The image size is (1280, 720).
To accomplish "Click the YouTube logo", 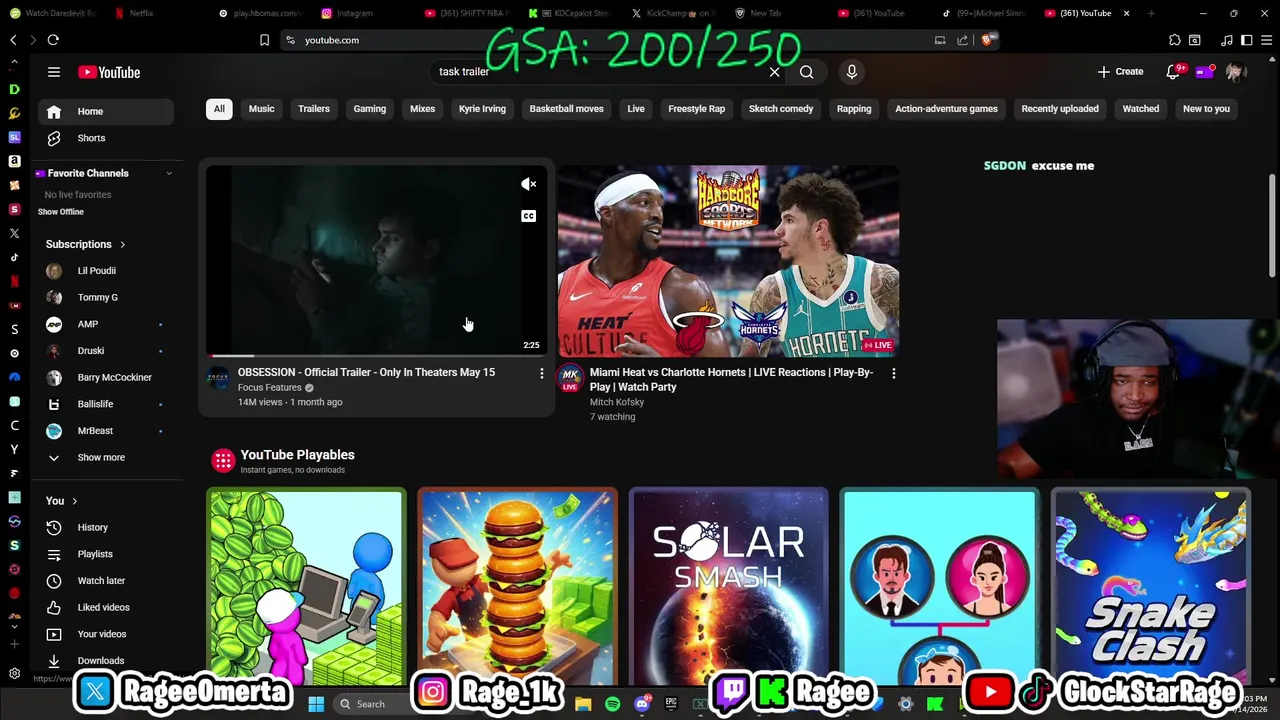I will pyautogui.click(x=109, y=72).
